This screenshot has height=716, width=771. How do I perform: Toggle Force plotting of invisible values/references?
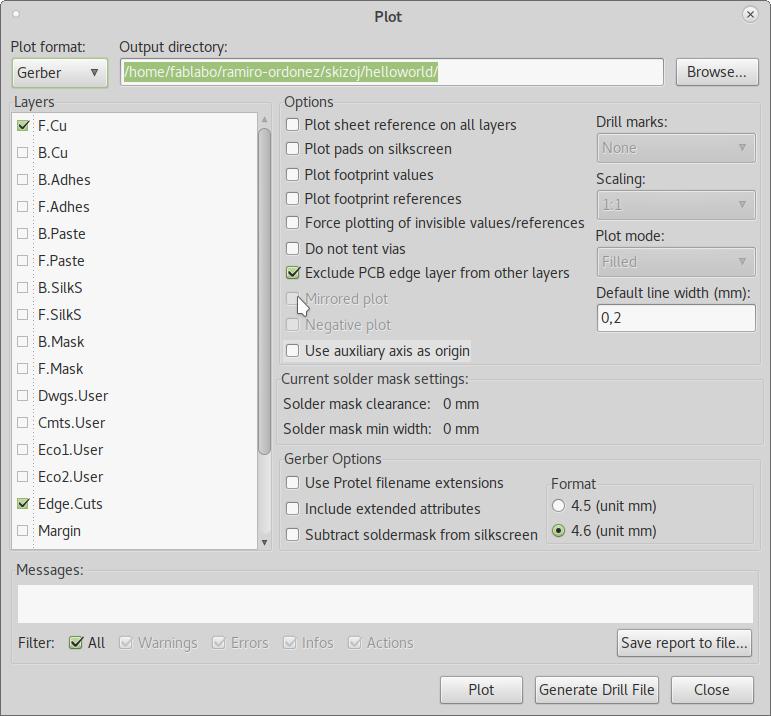point(293,222)
